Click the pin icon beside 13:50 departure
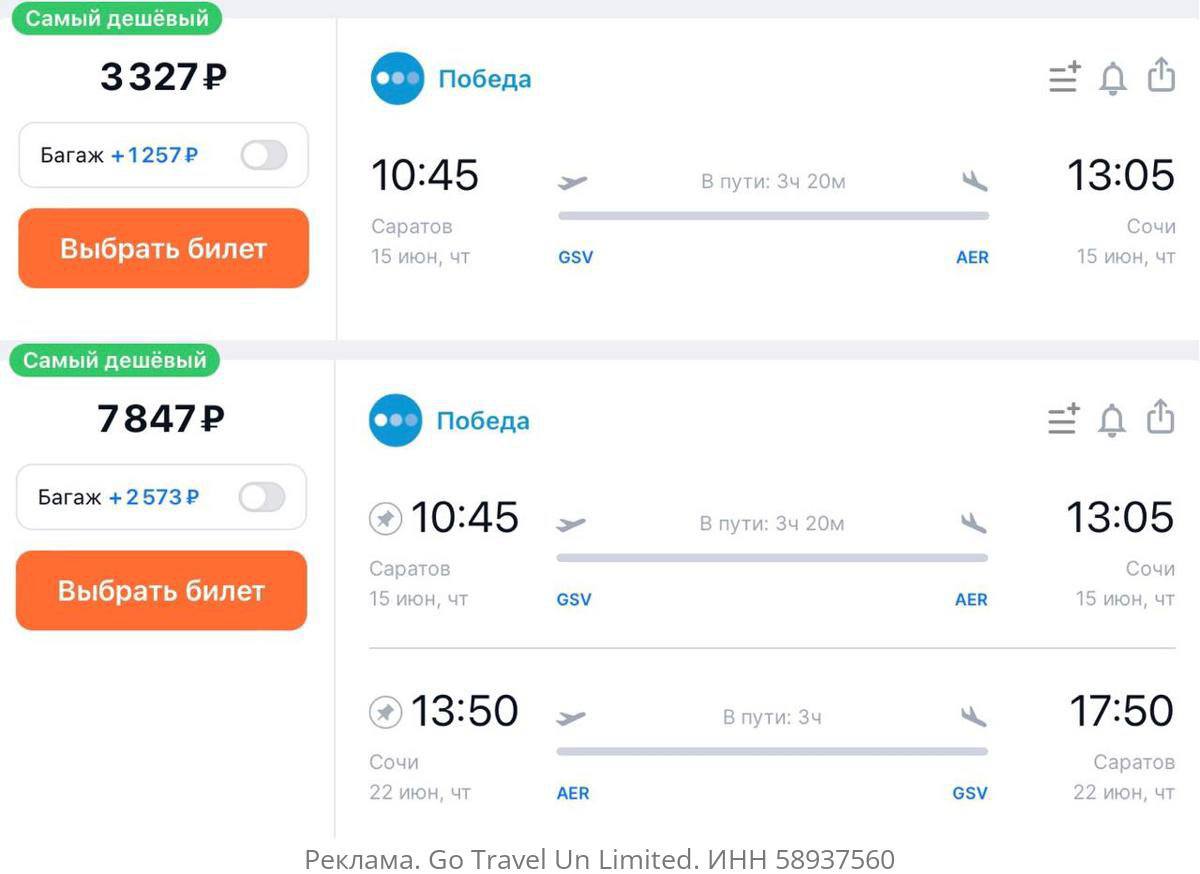 385,712
